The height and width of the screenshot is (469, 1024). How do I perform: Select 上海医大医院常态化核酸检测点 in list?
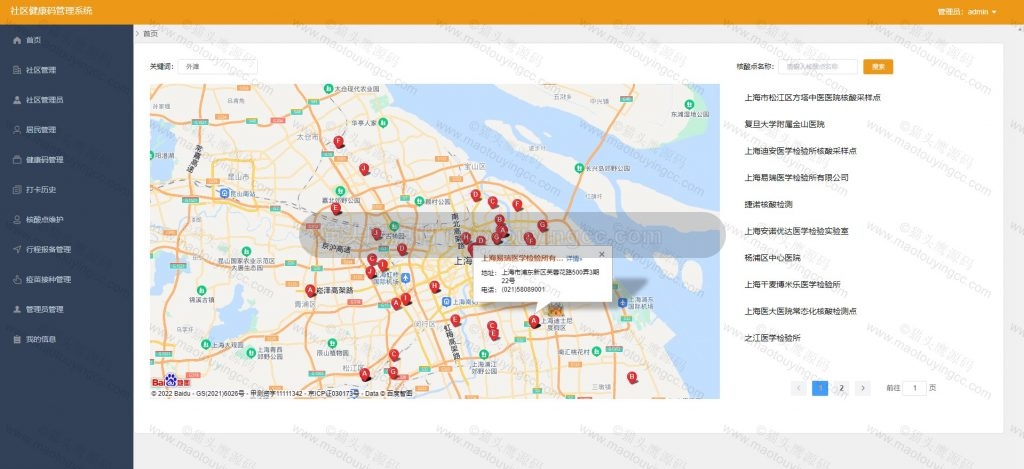(801, 312)
